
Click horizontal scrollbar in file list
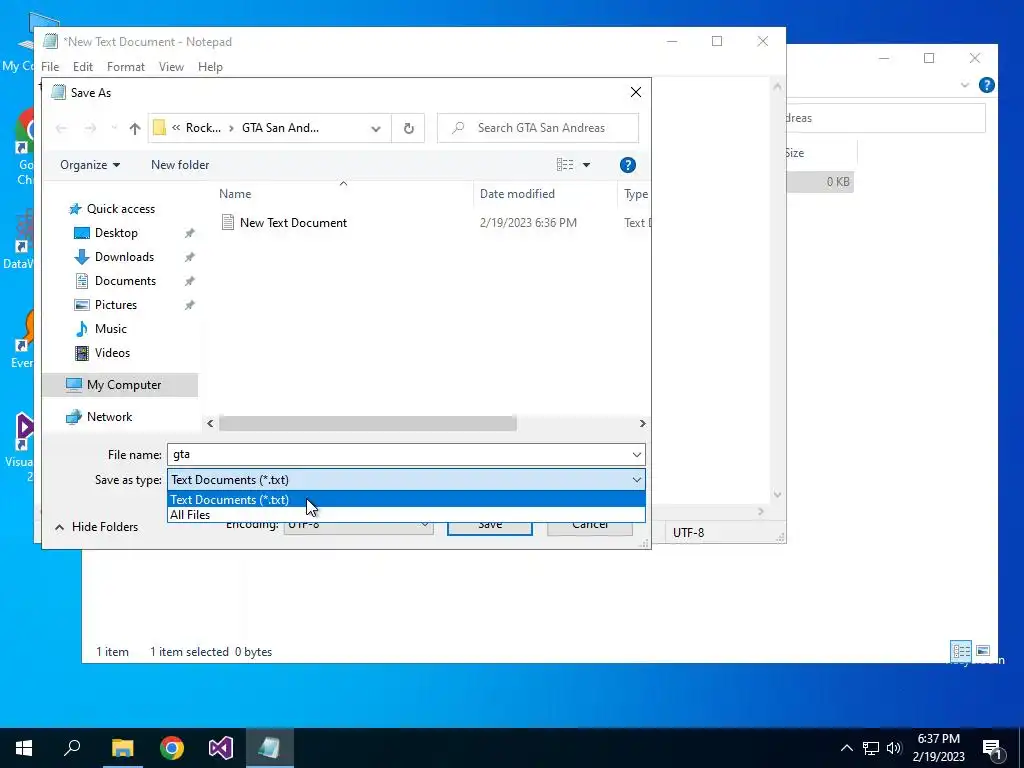coord(368,424)
